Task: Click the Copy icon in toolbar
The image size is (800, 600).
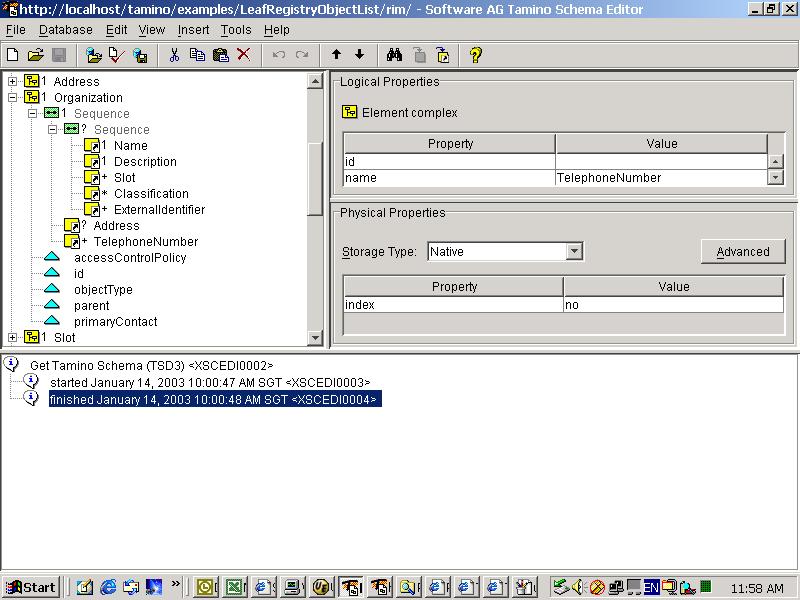Action: pyautogui.click(x=197, y=55)
